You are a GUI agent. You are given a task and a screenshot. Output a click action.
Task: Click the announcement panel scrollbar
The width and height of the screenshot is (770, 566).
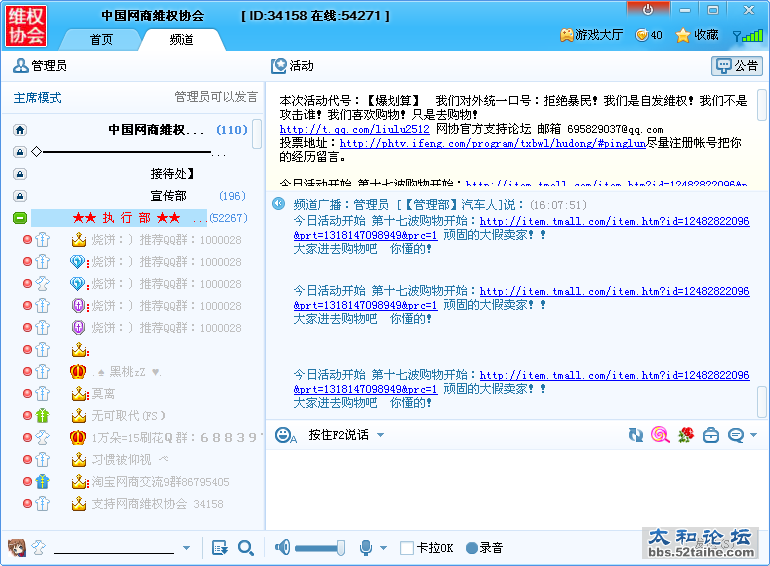pos(762,105)
